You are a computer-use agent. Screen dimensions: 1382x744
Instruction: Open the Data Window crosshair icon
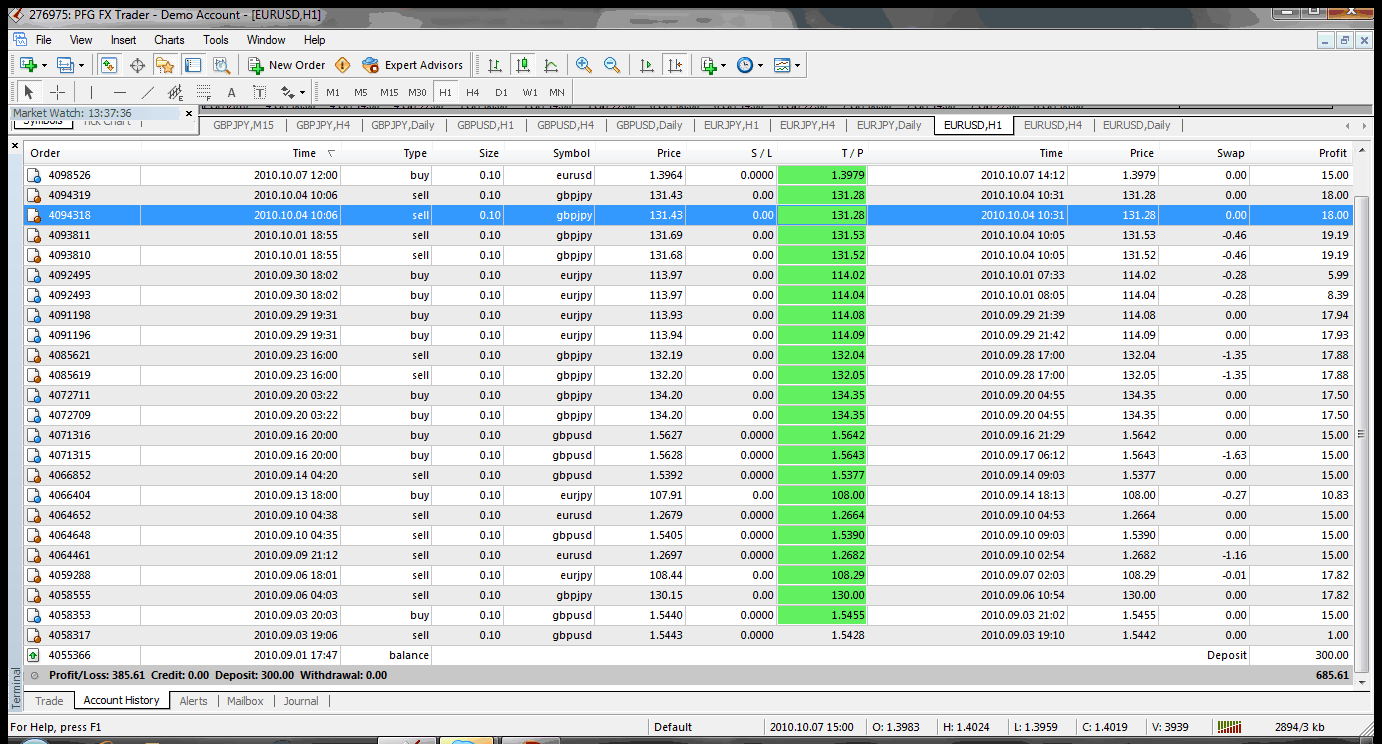[137, 65]
